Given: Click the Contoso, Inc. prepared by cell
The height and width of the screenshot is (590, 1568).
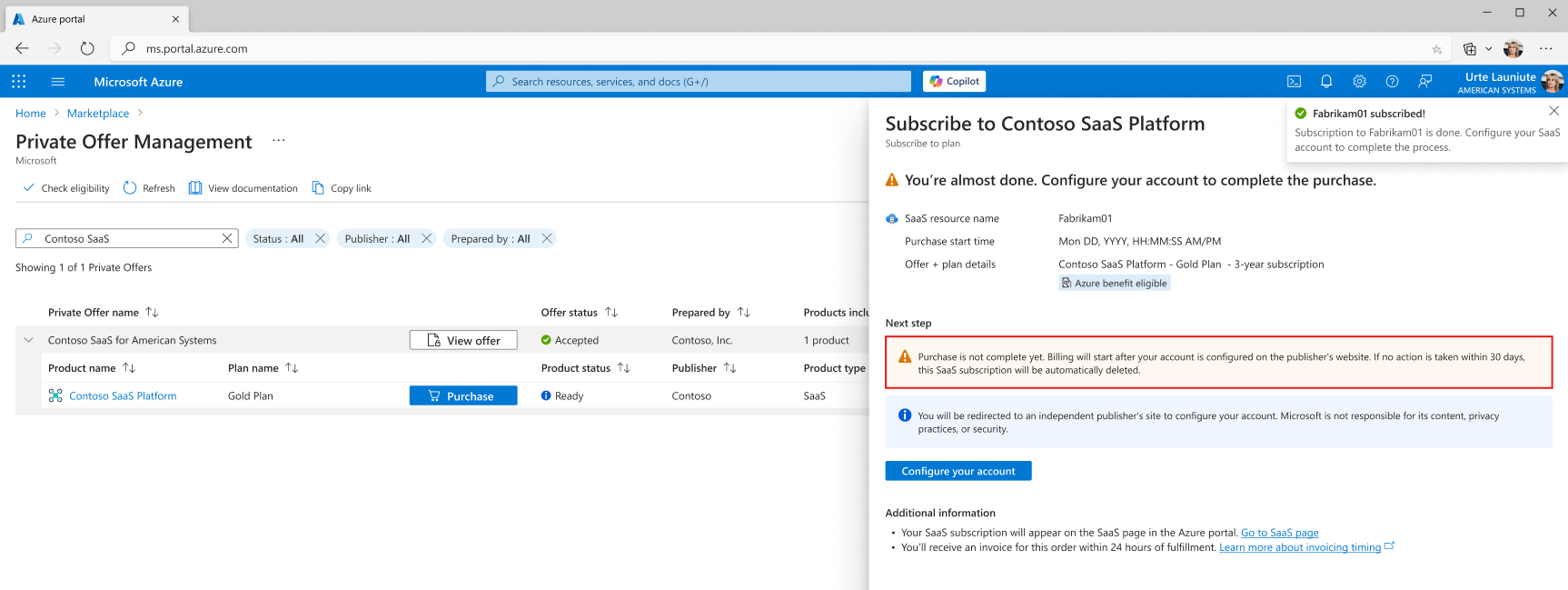Looking at the screenshot, I should (702, 340).
